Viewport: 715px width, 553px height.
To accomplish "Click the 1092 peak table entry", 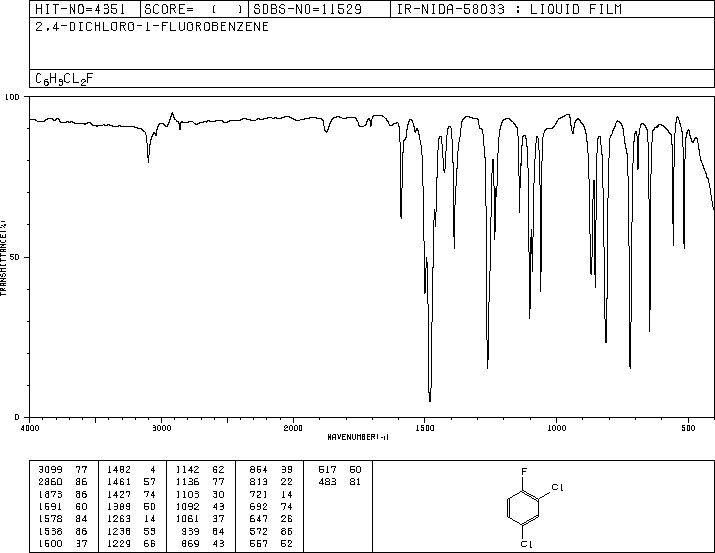I will (200, 506).
